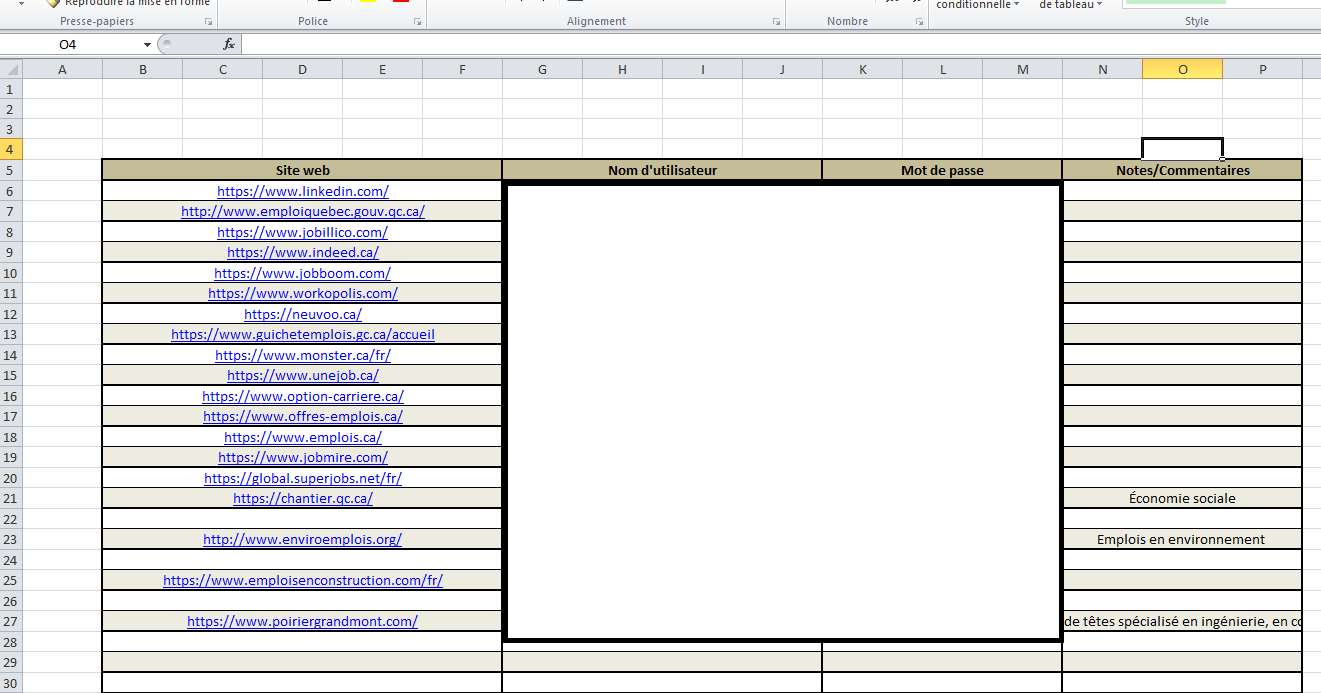Click the select-all corner of the sheet
The image size is (1321, 693).
tap(11, 69)
